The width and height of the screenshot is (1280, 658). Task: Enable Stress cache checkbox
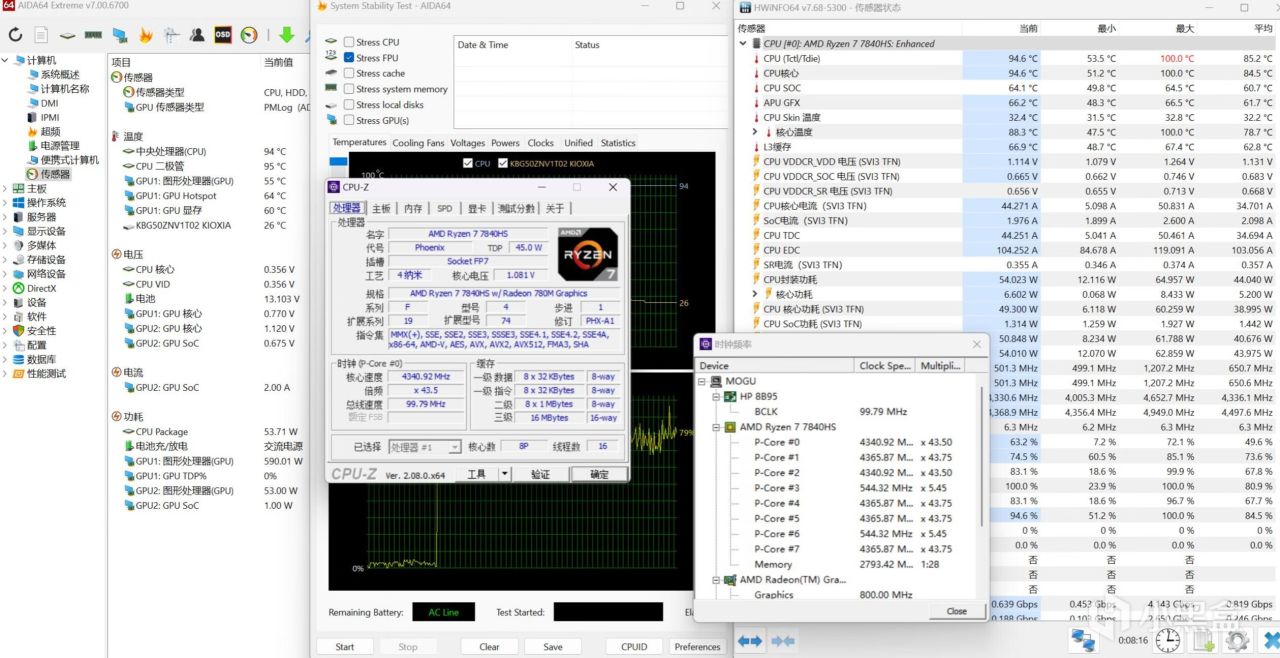349,73
